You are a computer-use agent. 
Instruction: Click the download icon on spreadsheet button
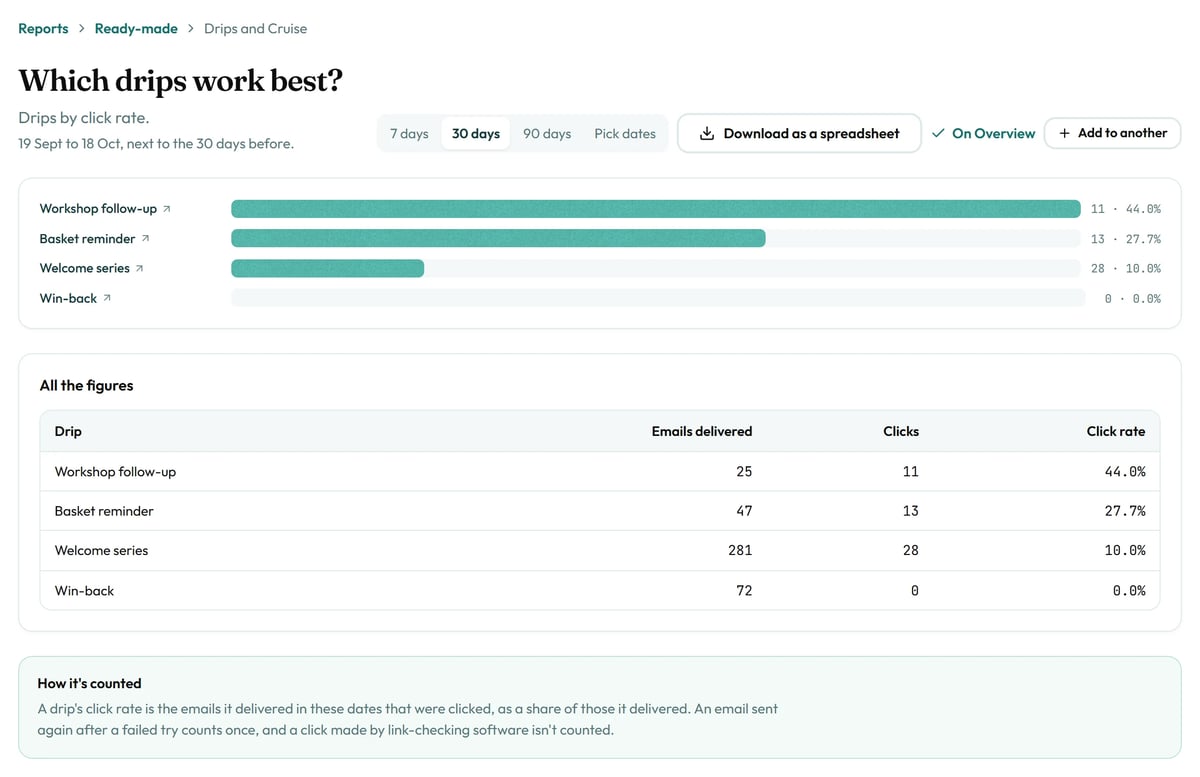pos(707,133)
